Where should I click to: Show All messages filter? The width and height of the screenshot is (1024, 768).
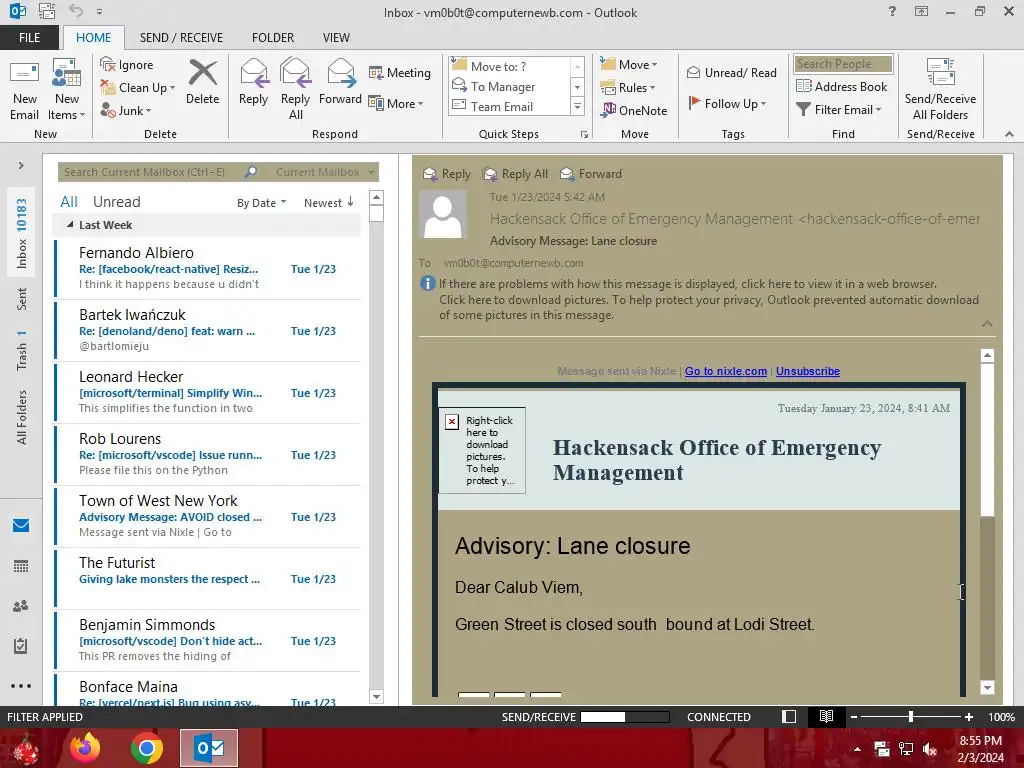[69, 202]
